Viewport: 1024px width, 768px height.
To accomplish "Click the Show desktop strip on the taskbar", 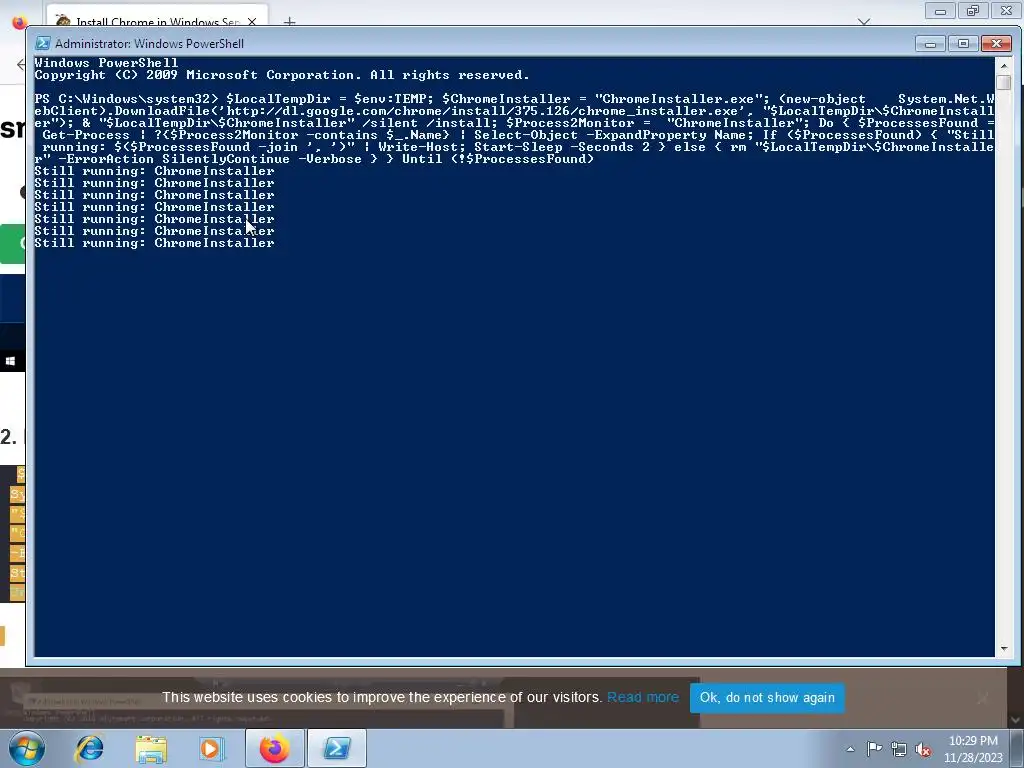I will coord(1018,748).
